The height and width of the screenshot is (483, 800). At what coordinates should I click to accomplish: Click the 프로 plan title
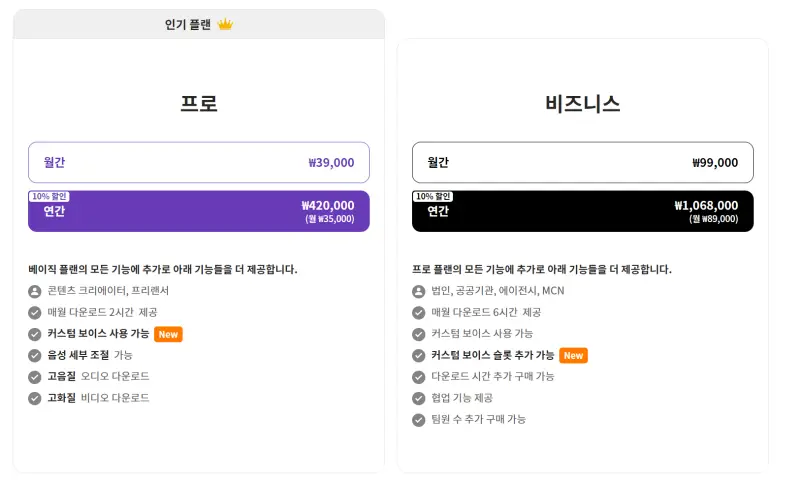[198, 104]
